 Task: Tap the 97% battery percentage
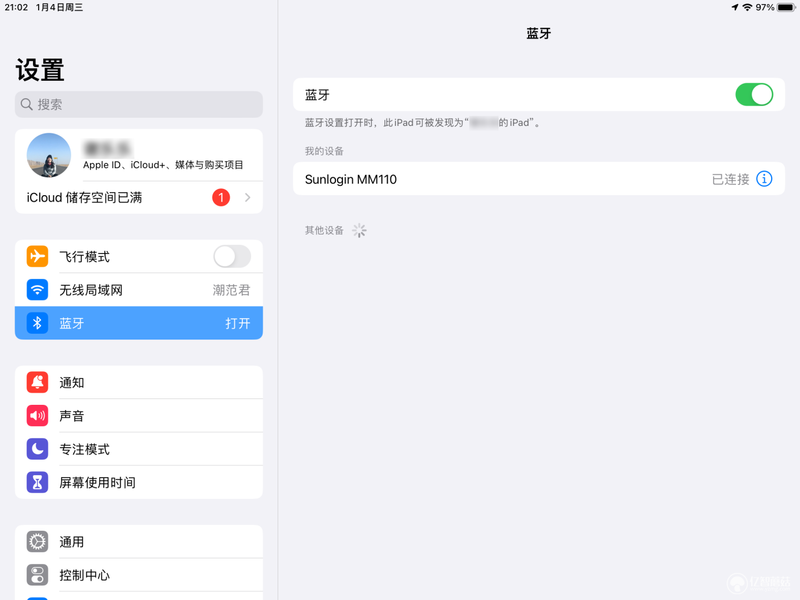click(x=765, y=7)
